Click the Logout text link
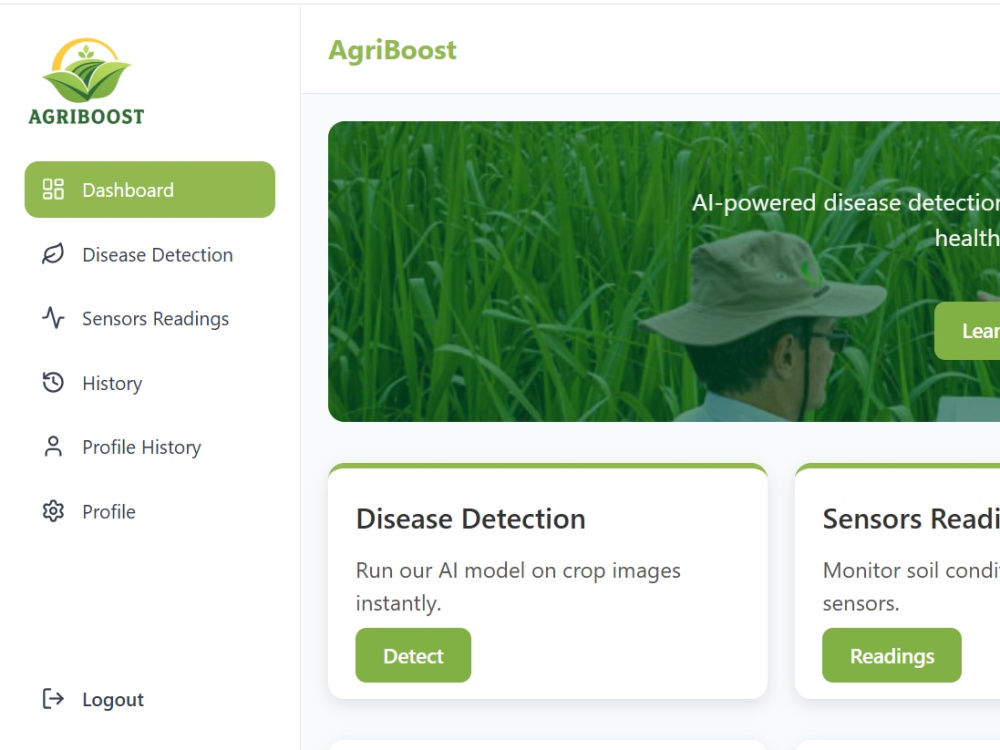The image size is (1000, 750). click(113, 700)
